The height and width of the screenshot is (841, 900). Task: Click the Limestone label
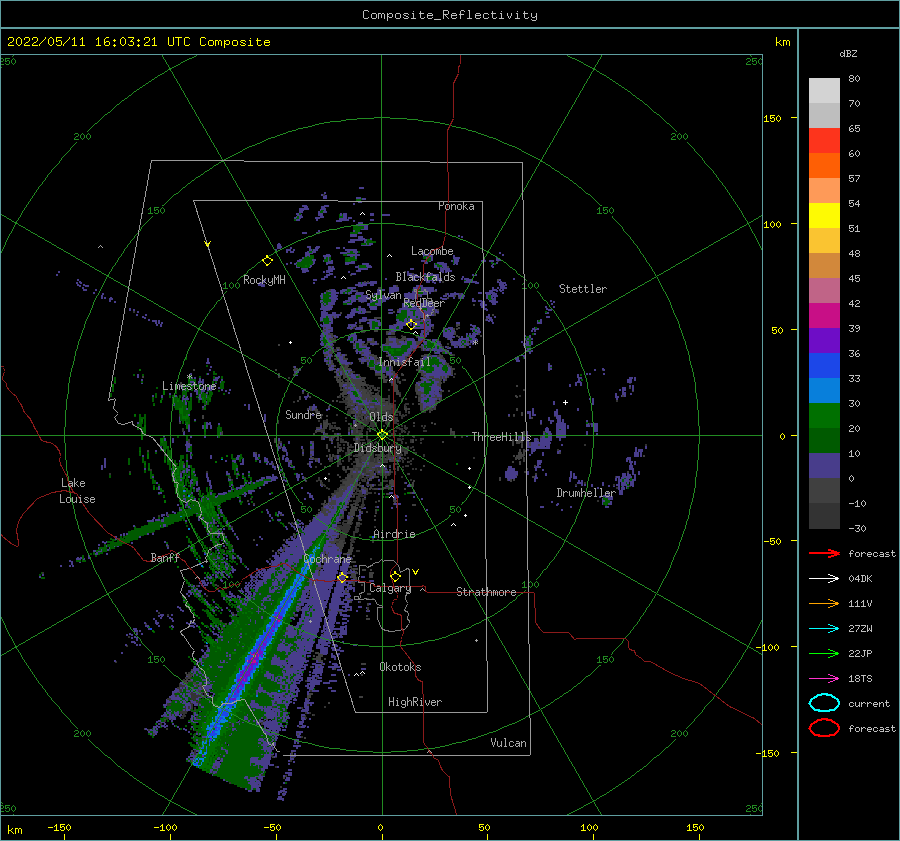point(189,386)
